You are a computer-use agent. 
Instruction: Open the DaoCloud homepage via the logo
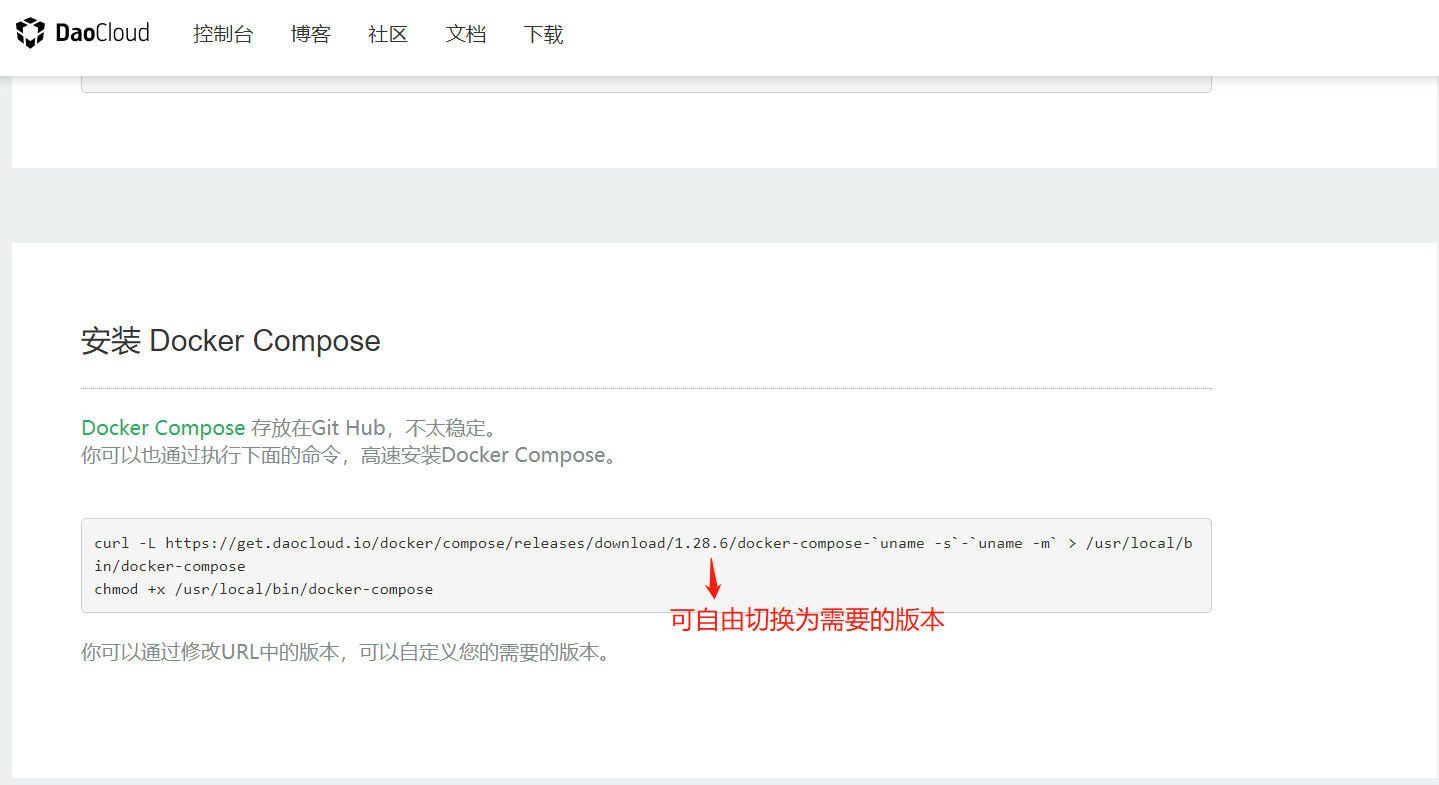pyautogui.click(x=83, y=31)
